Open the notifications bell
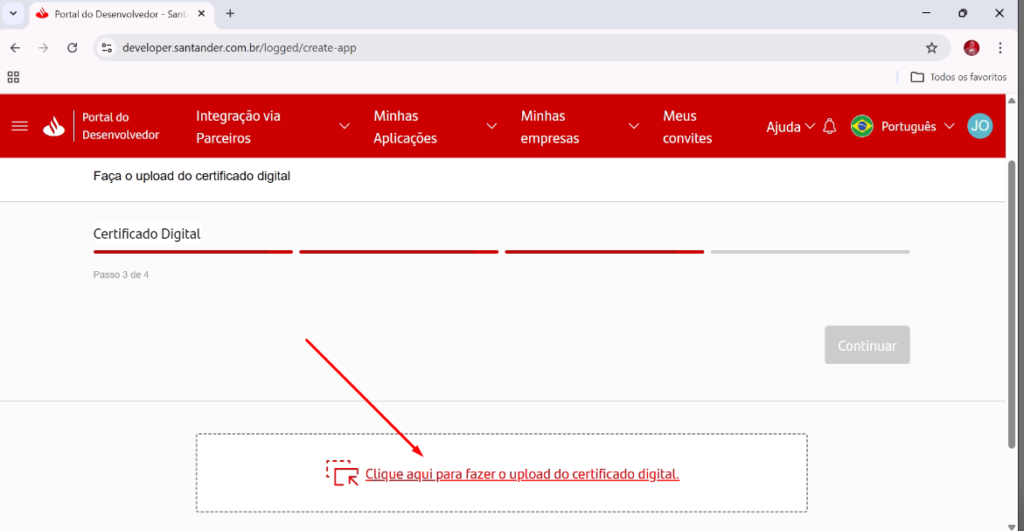1024x531 pixels. [829, 126]
